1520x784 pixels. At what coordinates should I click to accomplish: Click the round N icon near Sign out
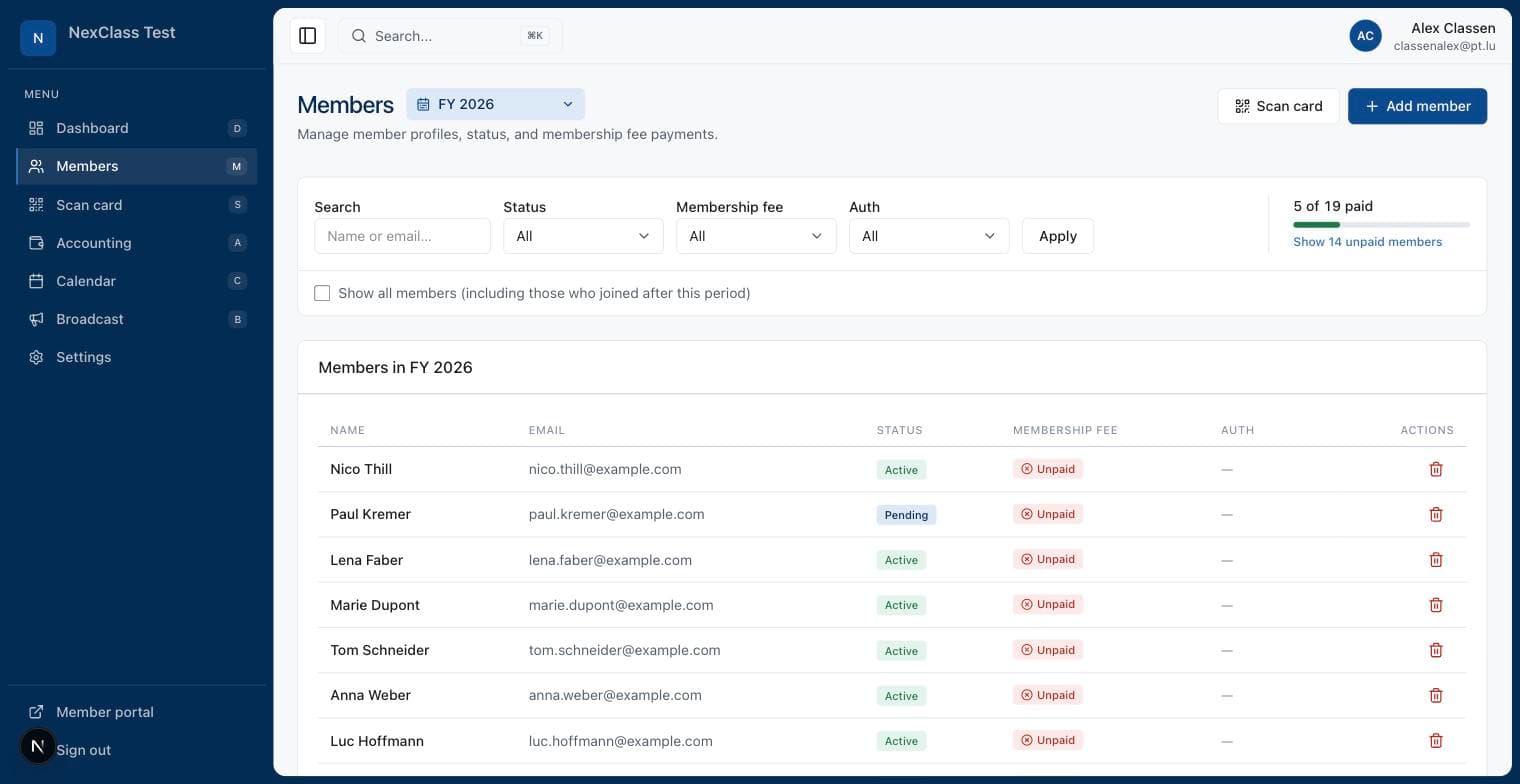38,746
